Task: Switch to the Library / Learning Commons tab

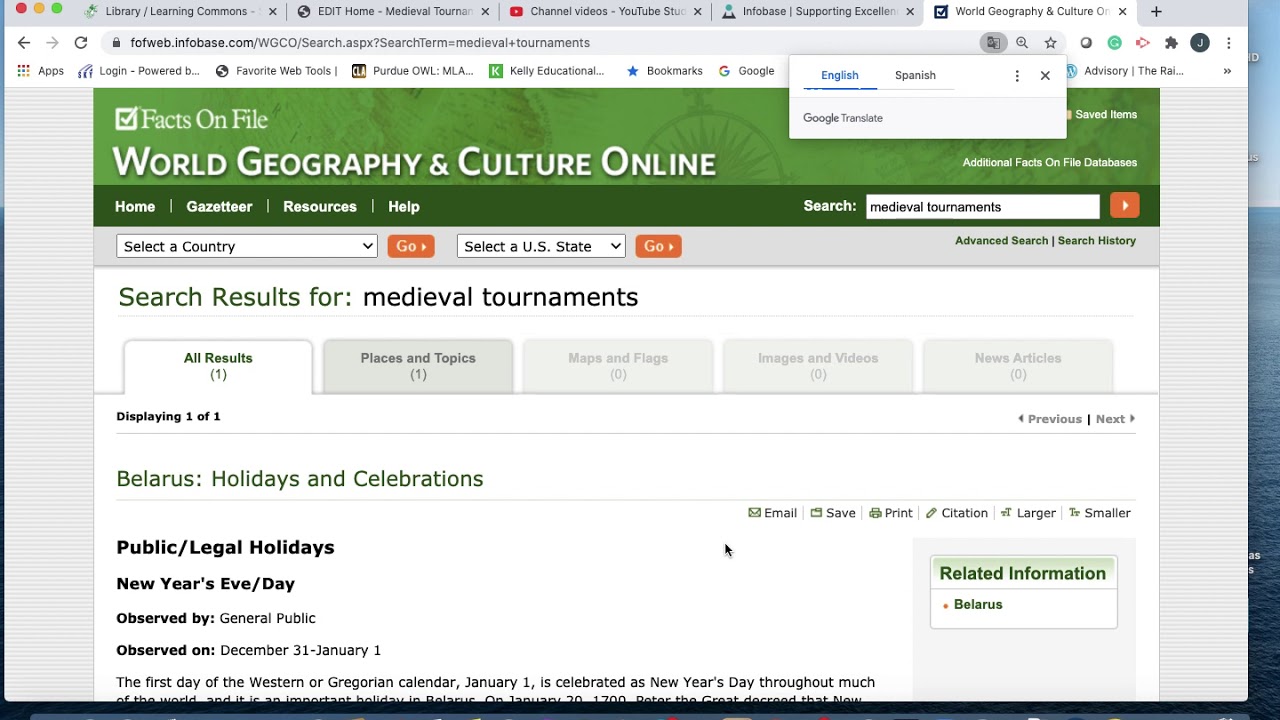Action: coord(180,12)
